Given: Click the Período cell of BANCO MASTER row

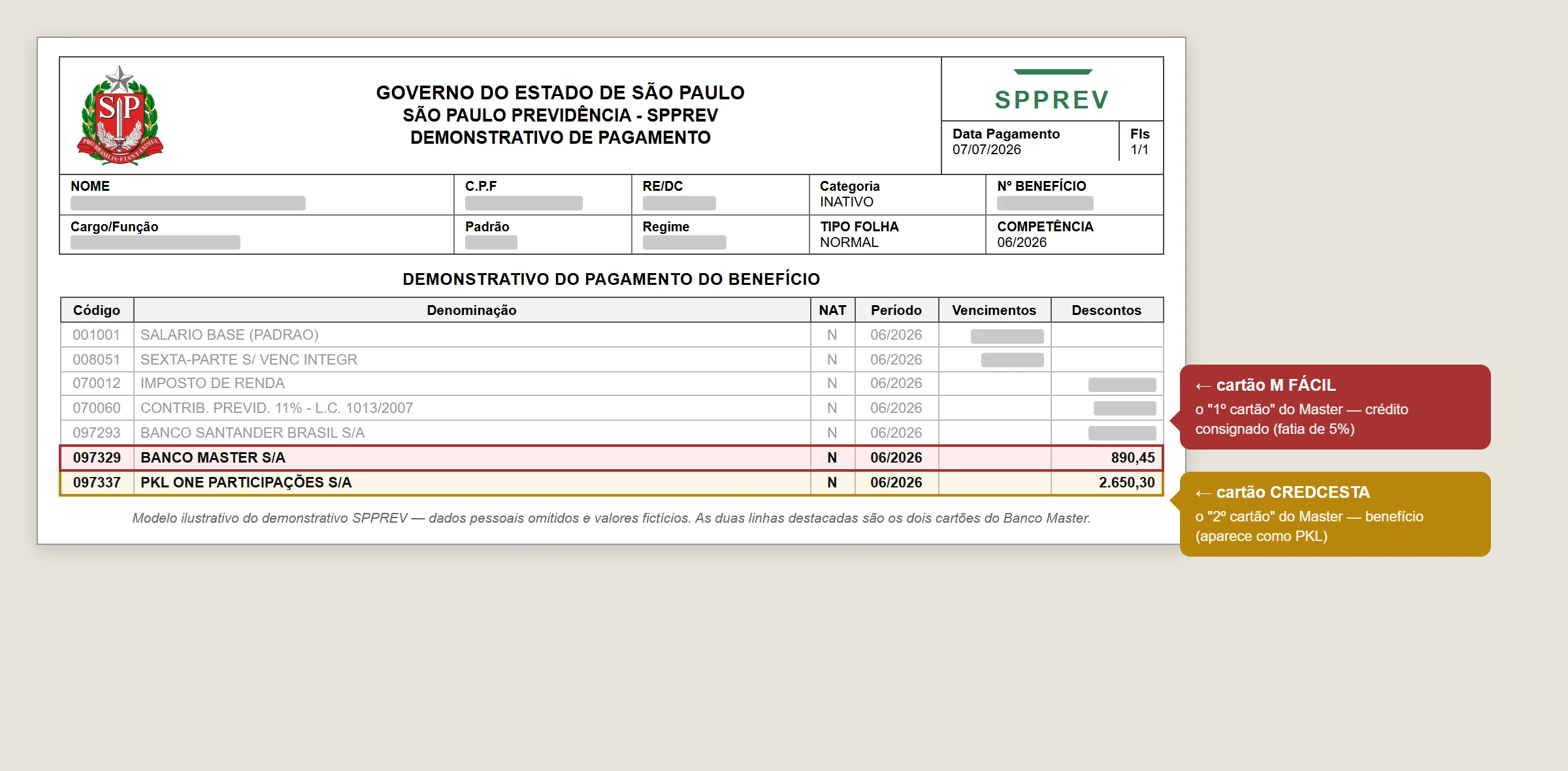Looking at the screenshot, I should pyautogui.click(x=896, y=458).
